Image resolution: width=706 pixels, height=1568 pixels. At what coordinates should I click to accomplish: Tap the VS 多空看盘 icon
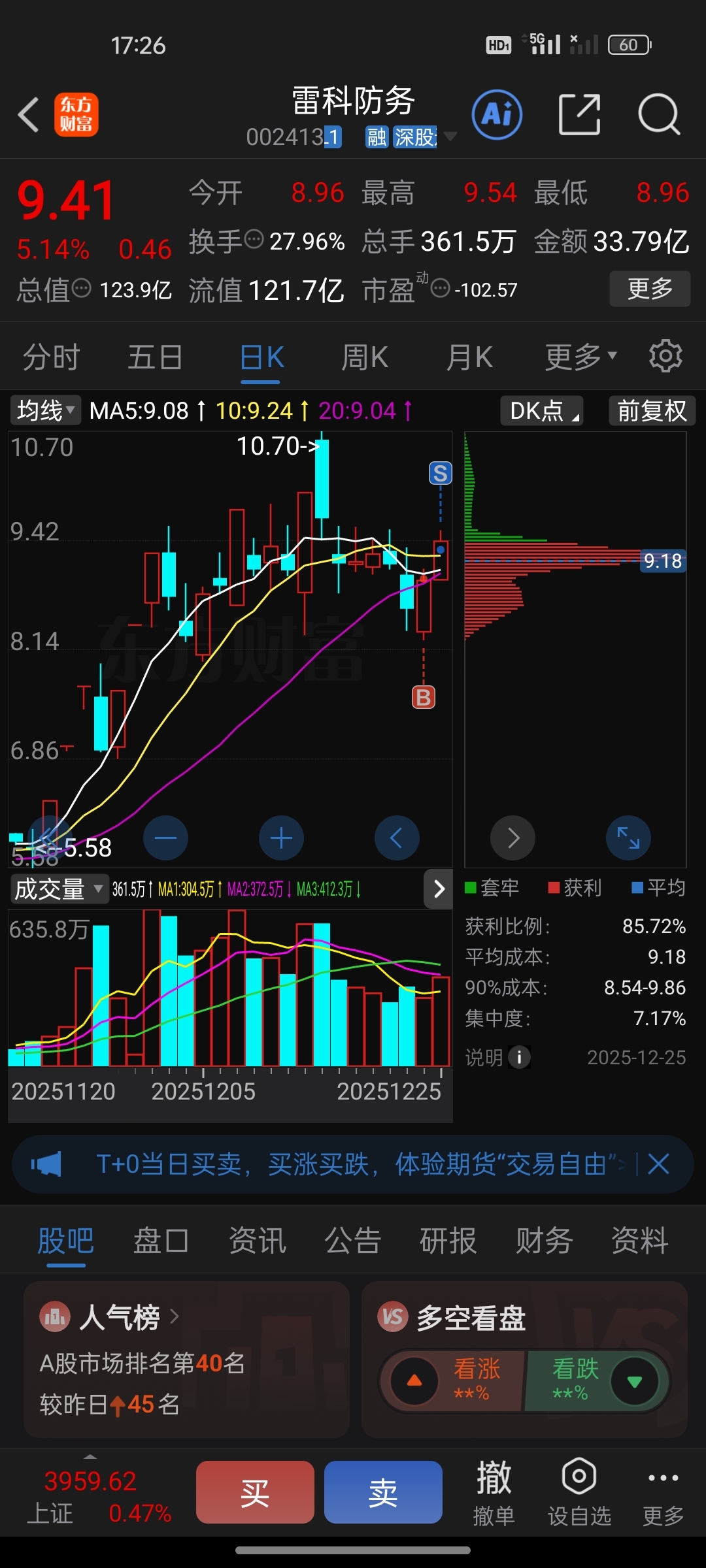(x=393, y=1316)
